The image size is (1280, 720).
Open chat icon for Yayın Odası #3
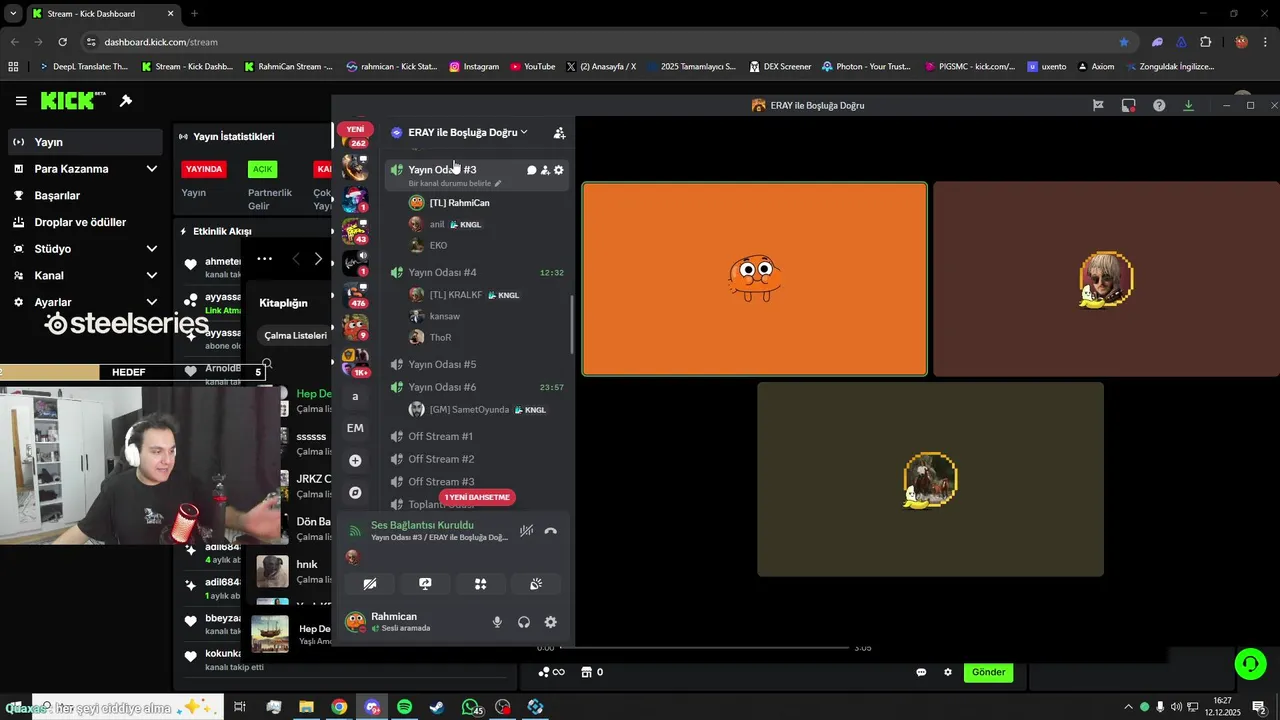532,170
